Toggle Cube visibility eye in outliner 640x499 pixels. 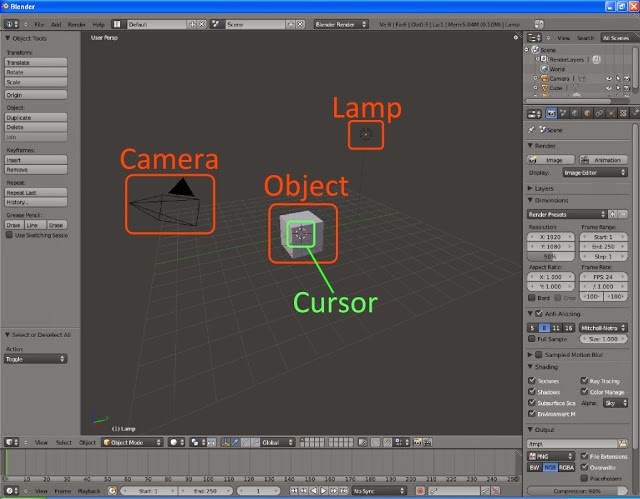[609, 88]
